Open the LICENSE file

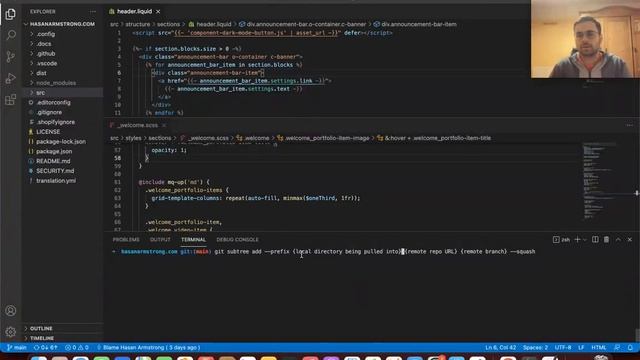coord(62,132)
